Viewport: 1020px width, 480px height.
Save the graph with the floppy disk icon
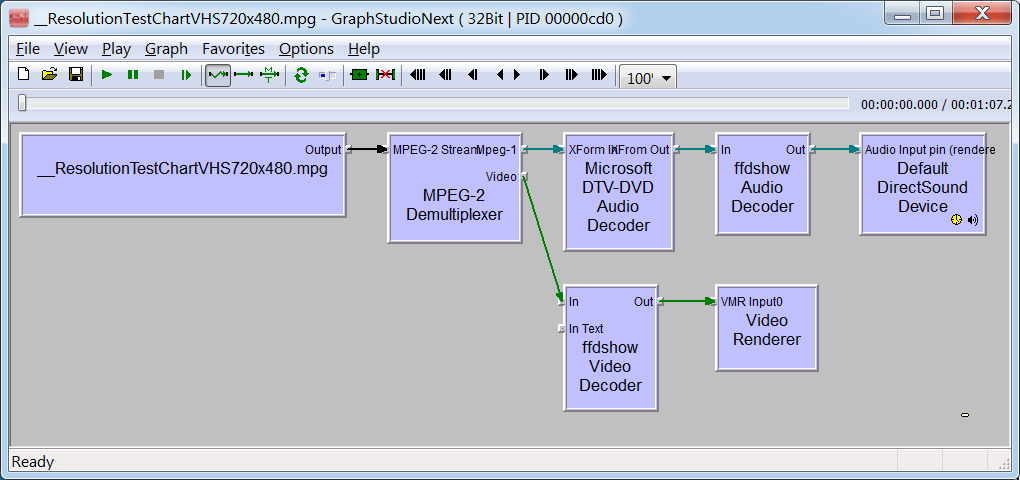click(x=76, y=75)
